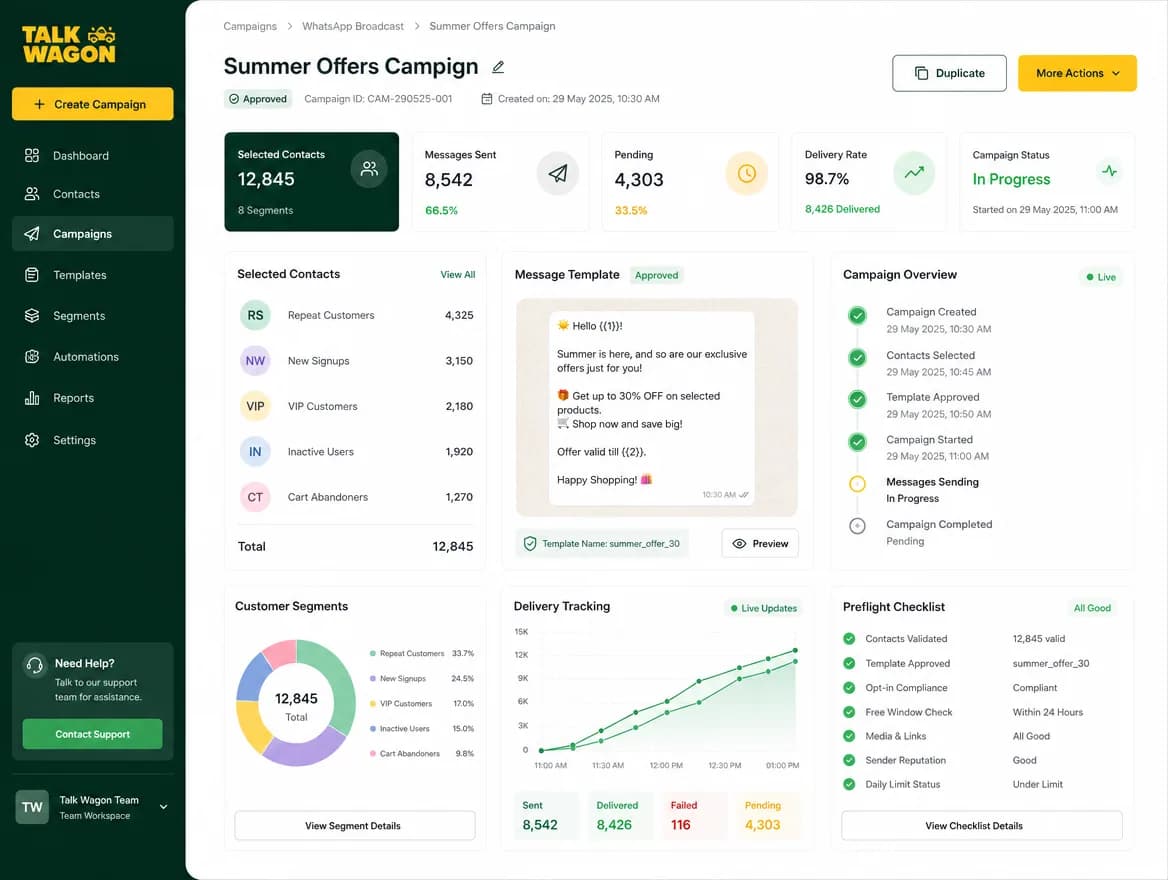The width and height of the screenshot is (1168, 880).
Task: Click the Live badge in Campaign Overview
Action: [x=1100, y=277]
